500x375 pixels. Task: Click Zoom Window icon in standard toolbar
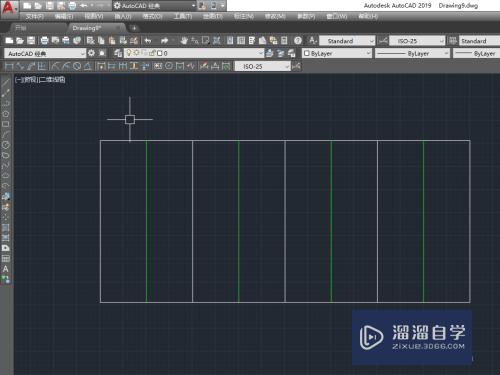[206, 41]
